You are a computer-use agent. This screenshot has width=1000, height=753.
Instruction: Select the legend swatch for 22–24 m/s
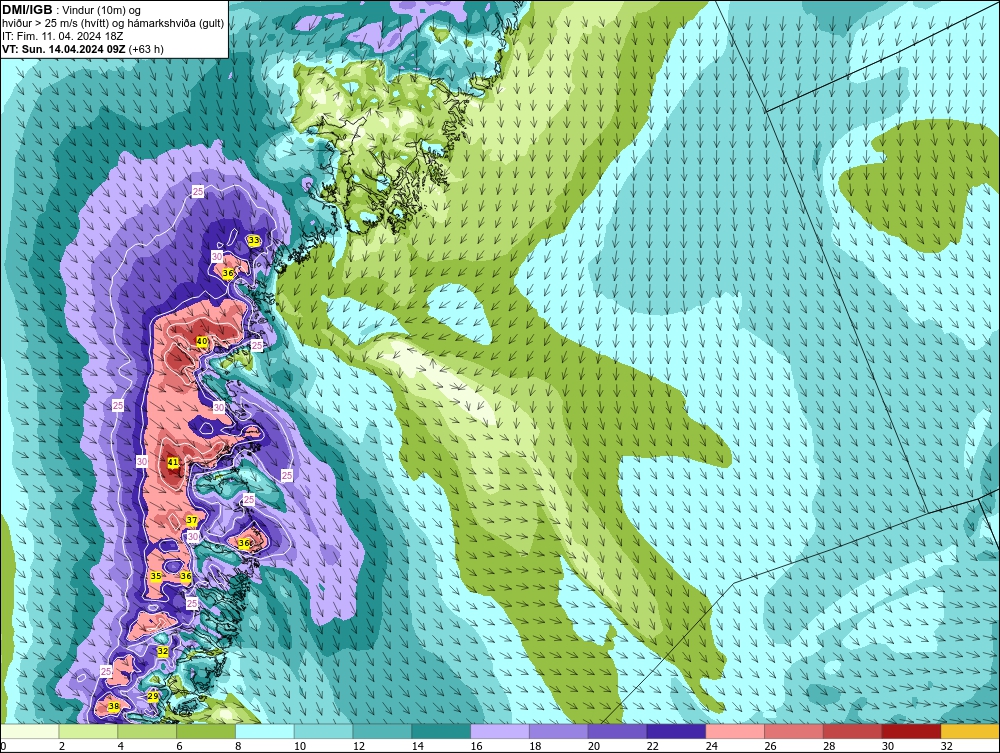(x=676, y=731)
